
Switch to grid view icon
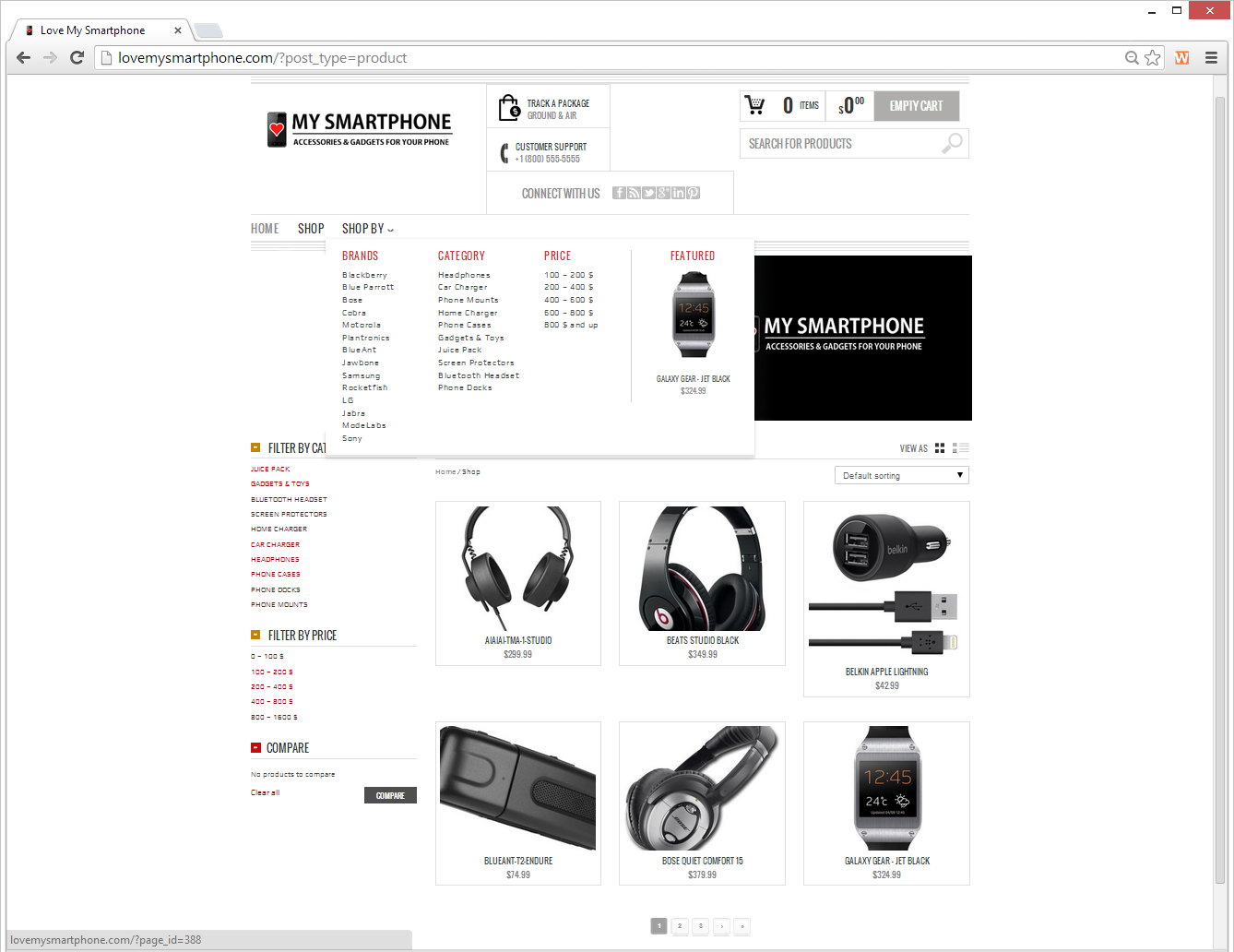(940, 448)
